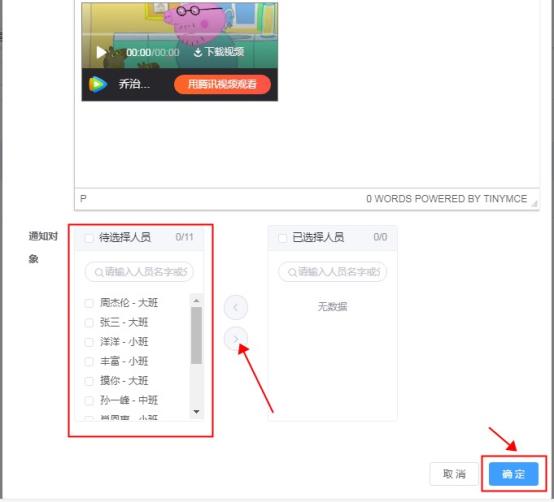This screenshot has width=554, height=502.
Task: Play the embedded video
Action: [101, 52]
